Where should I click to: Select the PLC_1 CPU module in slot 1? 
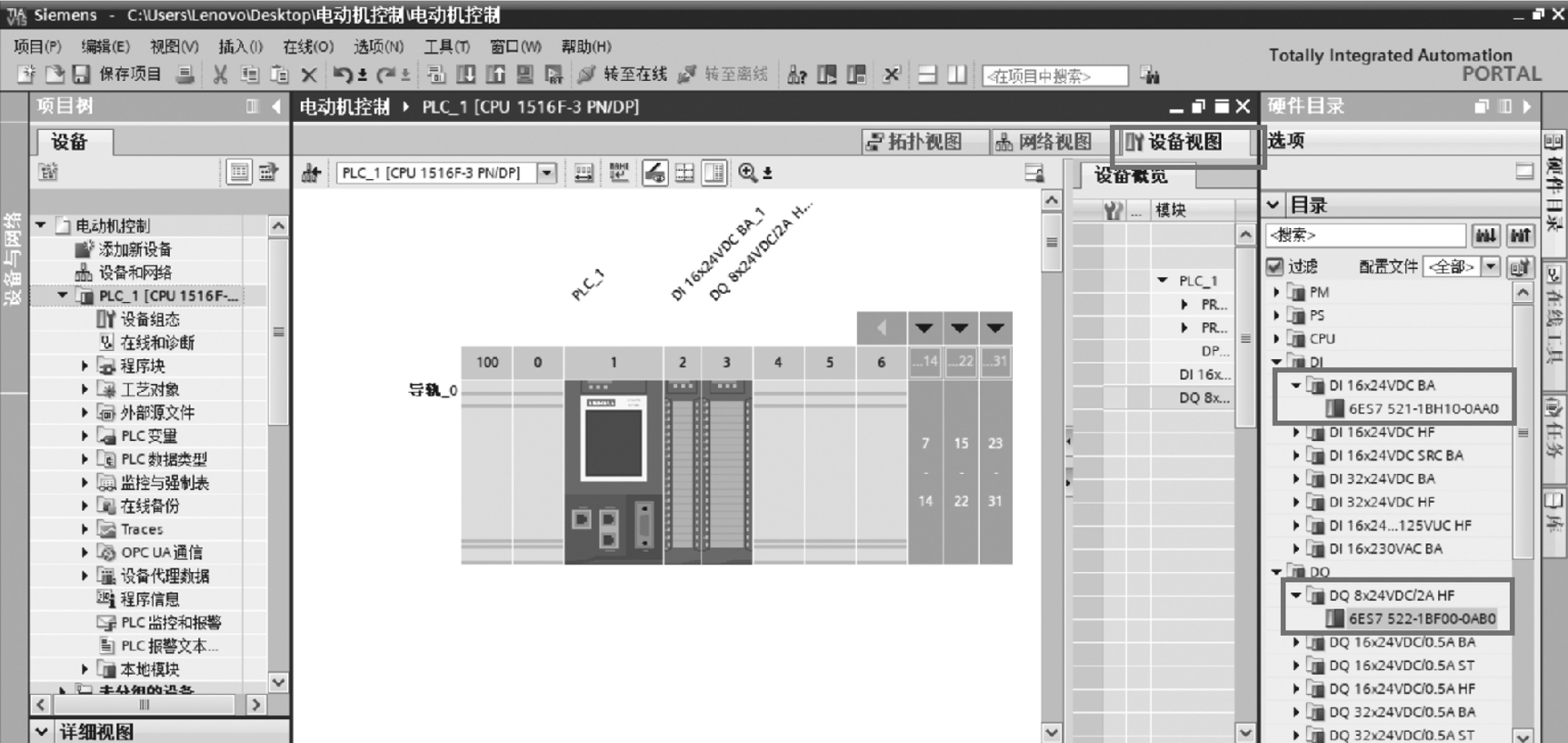click(614, 471)
